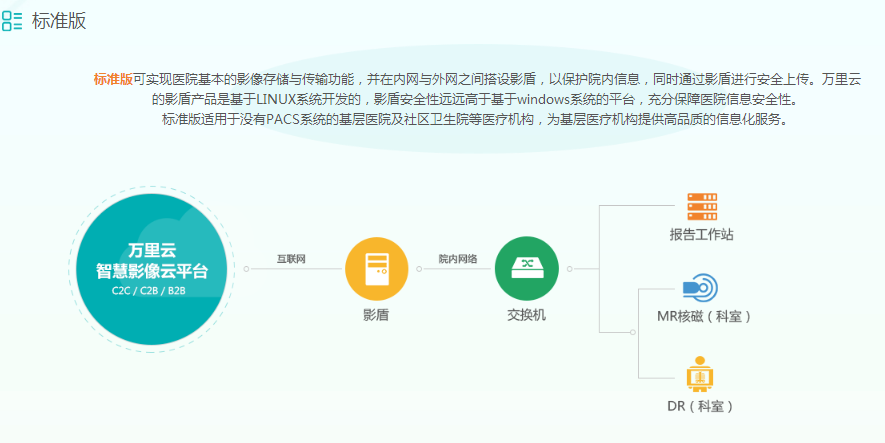Click the yellow 影盾 server icon
This screenshot has width=885, height=443.
[376, 269]
